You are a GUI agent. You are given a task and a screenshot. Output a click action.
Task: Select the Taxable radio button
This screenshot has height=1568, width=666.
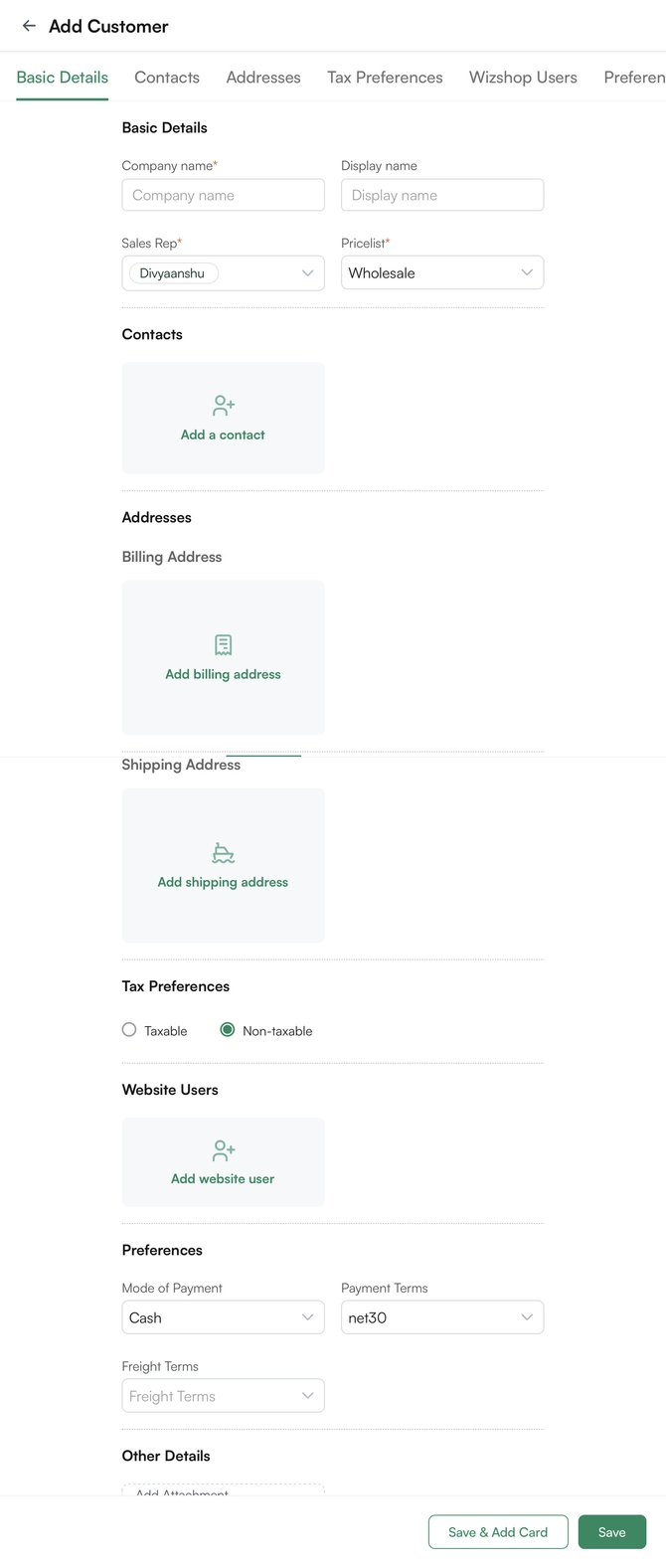click(128, 1030)
